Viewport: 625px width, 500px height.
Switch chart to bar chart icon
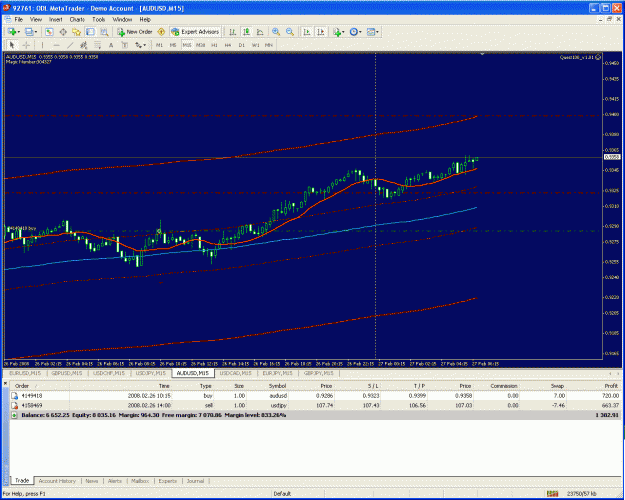[x=232, y=32]
